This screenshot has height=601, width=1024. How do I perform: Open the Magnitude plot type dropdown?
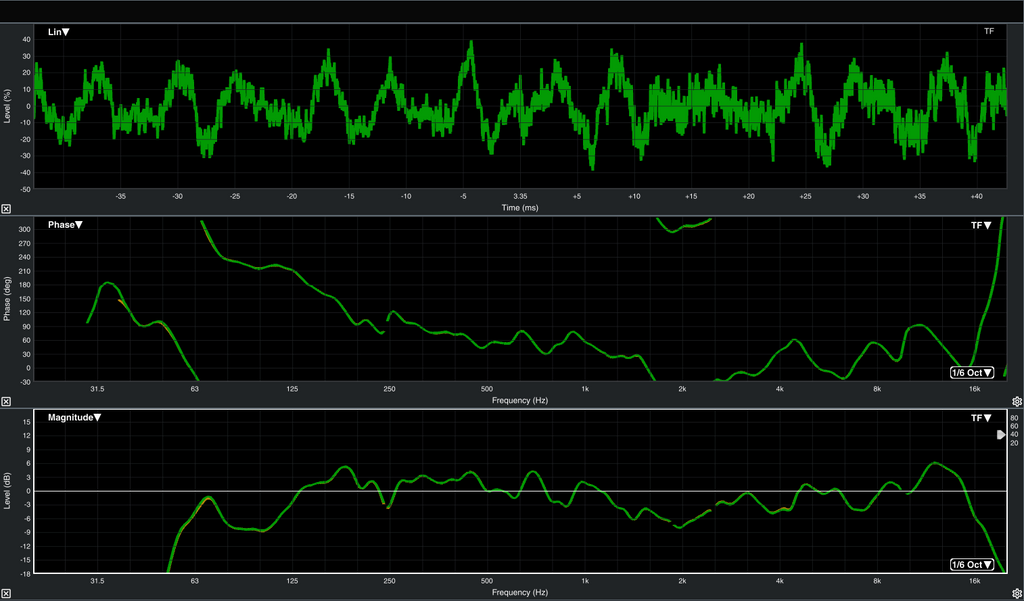pyautogui.click(x=74, y=417)
